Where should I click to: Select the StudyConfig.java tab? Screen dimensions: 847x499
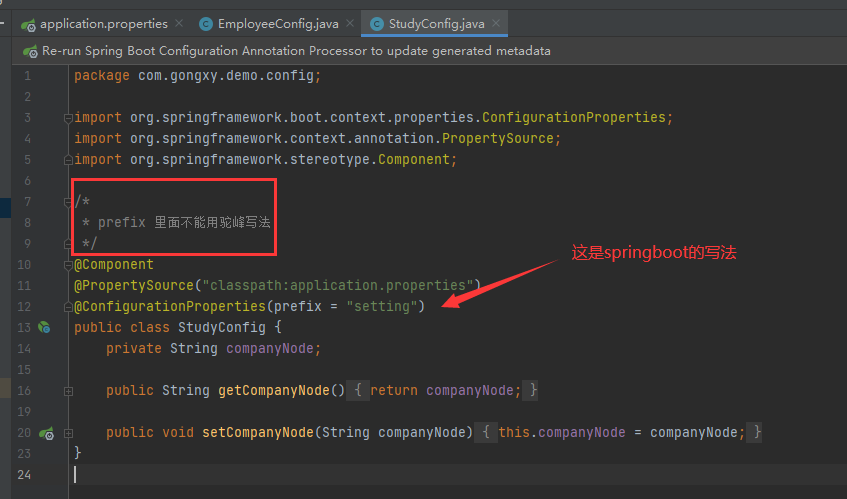pos(436,24)
